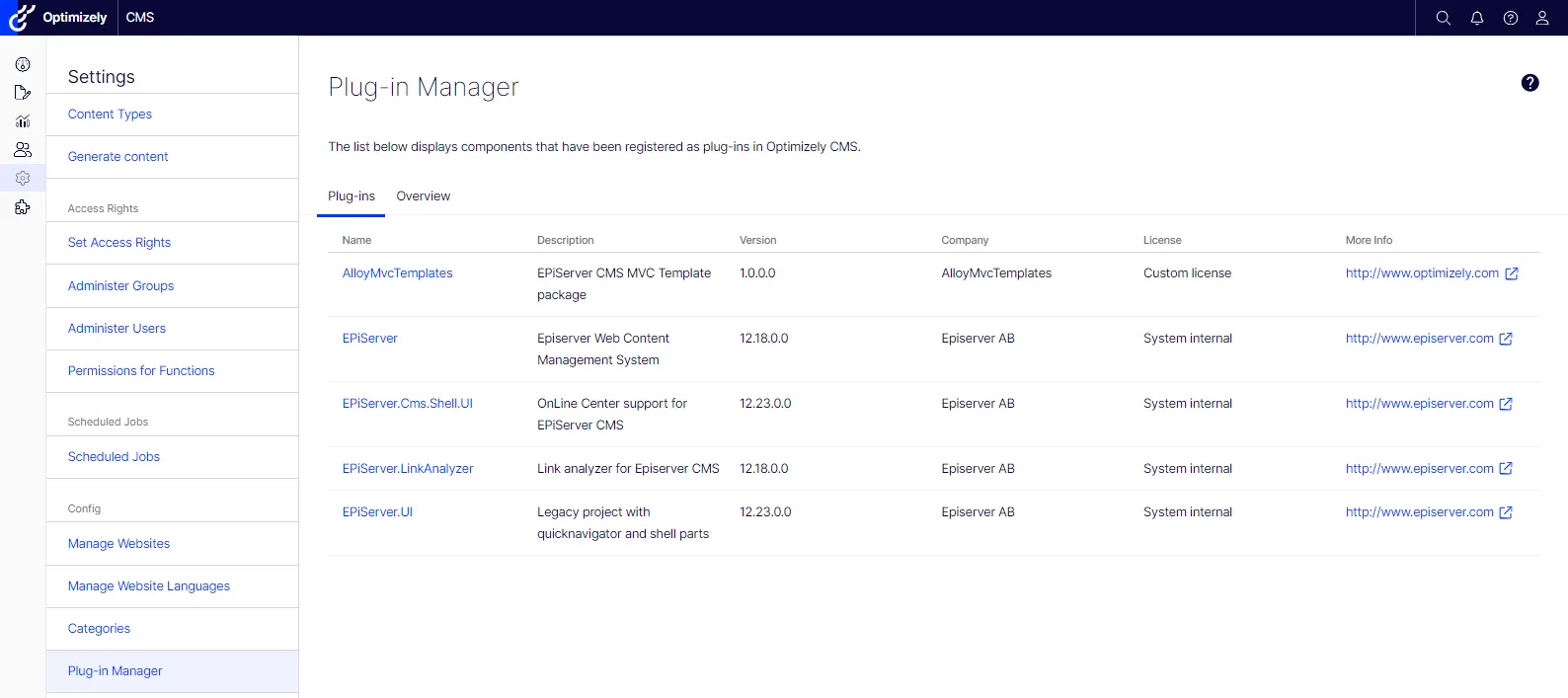Click the Company column header
The width and height of the screenshot is (1568, 698).
pos(965,240)
